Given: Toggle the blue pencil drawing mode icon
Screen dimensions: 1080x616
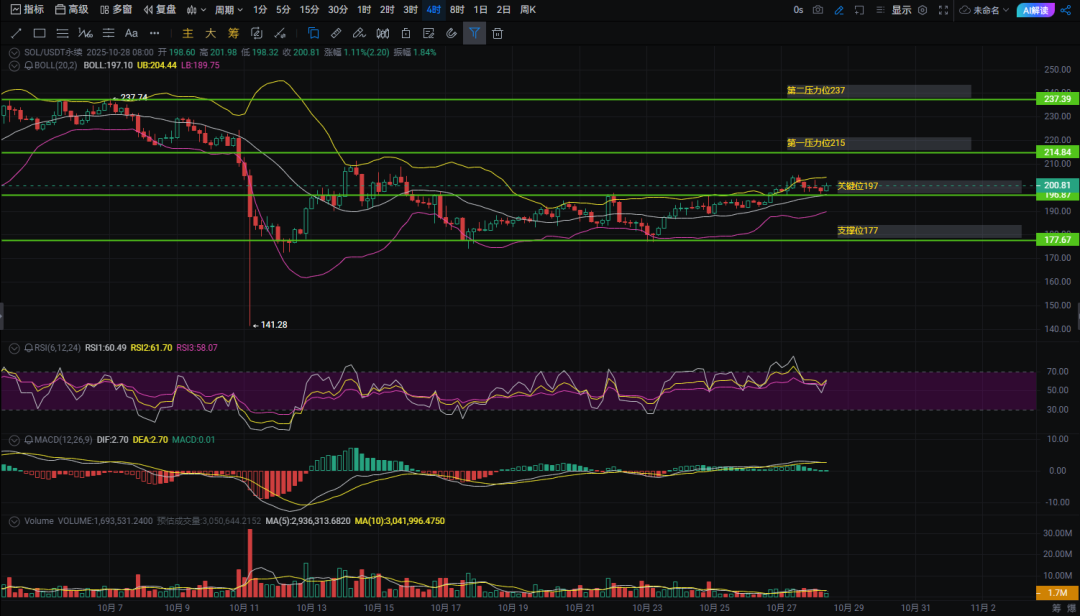Looking at the screenshot, I should pyautogui.click(x=838, y=10).
